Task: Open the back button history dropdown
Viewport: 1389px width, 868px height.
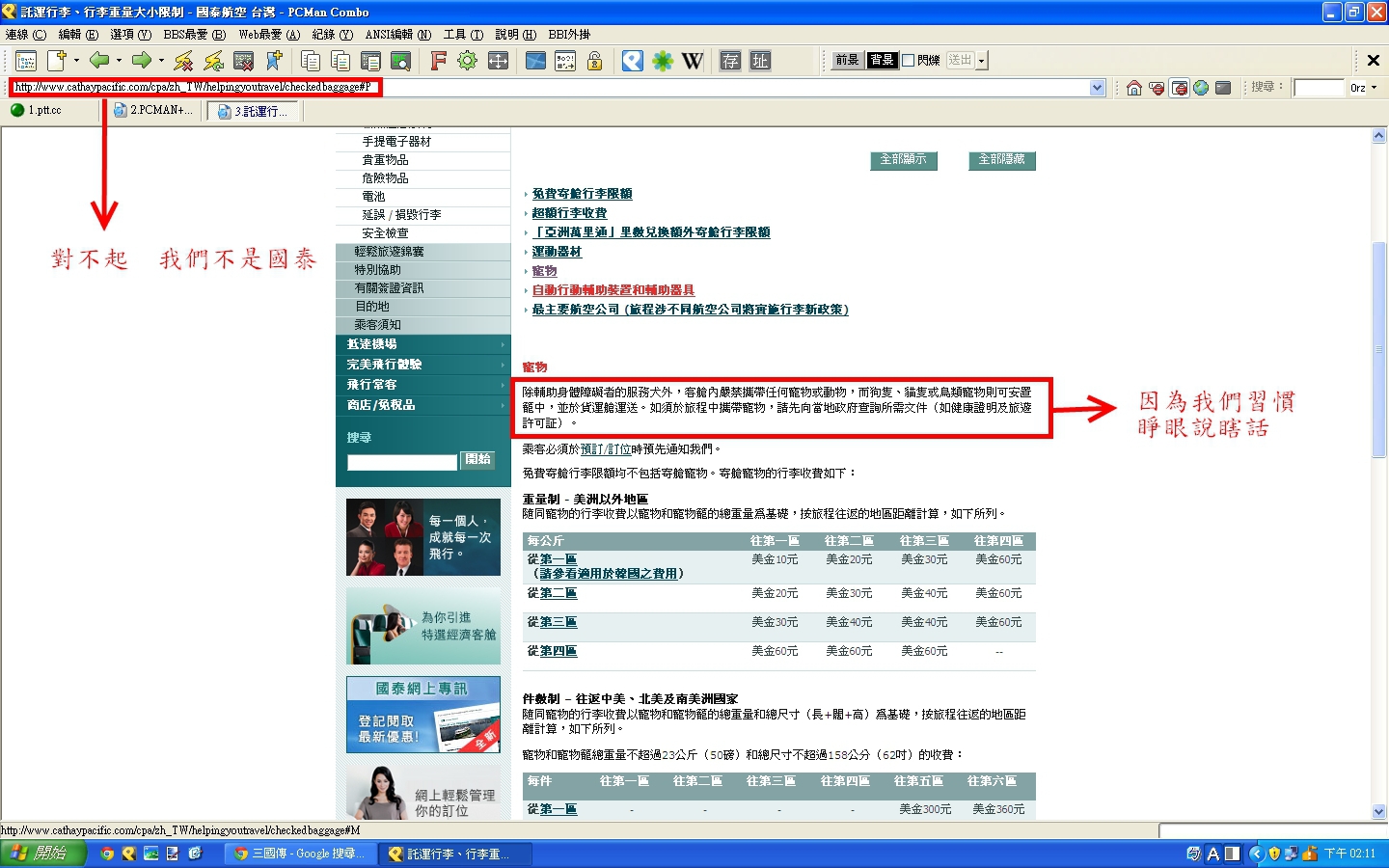Action: point(119,61)
